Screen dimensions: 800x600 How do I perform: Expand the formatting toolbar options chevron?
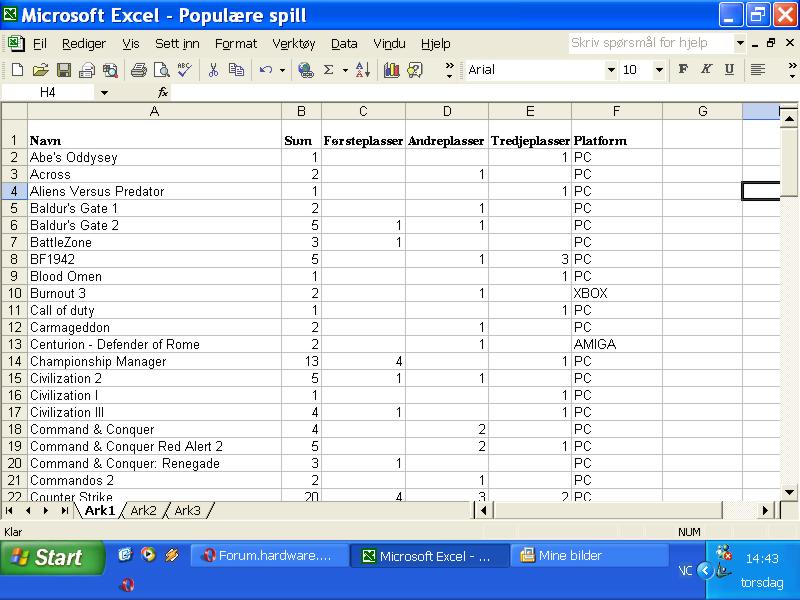point(792,70)
